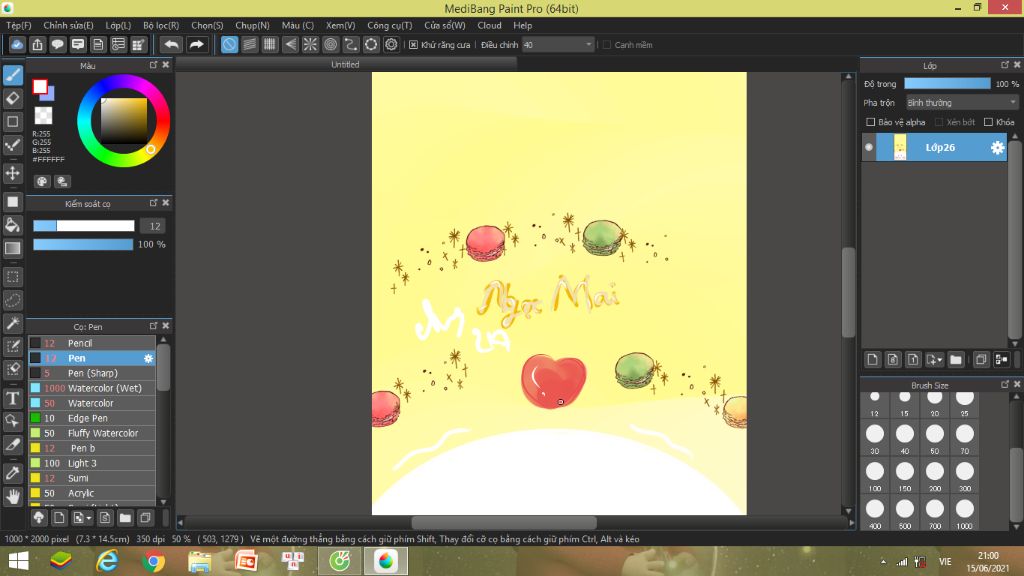Hide the Lớp26 layer visibility dot
This screenshot has width=1024, height=576.
[x=869, y=147]
